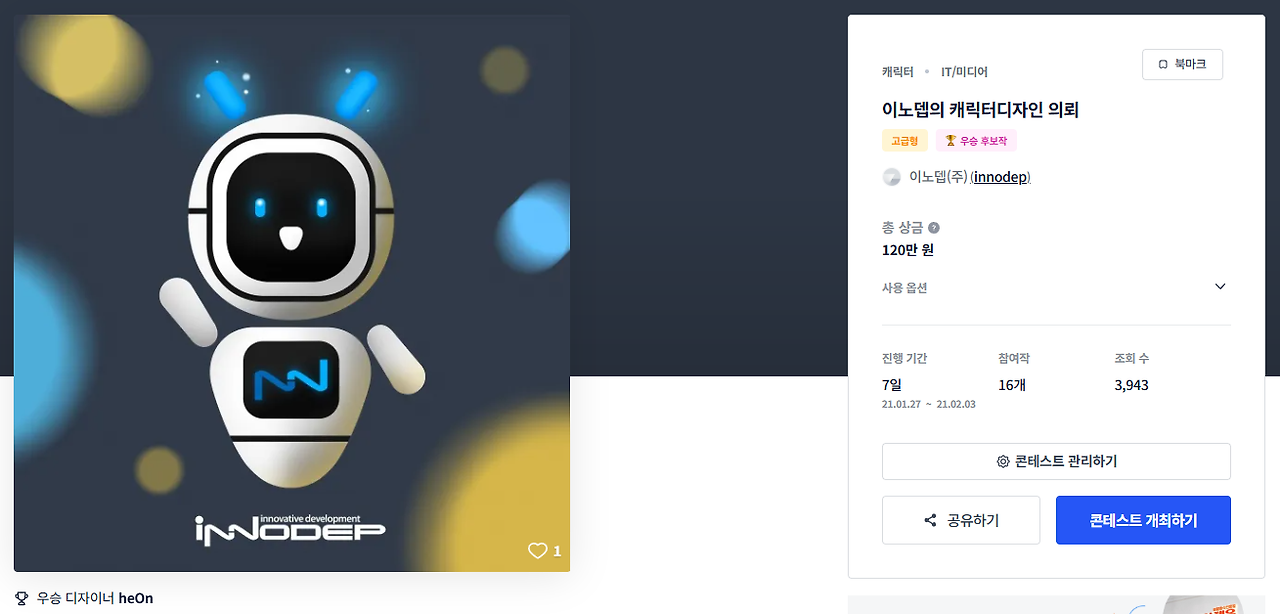Open winning designer heOn's profile
The height and width of the screenshot is (614, 1280).
[136, 598]
